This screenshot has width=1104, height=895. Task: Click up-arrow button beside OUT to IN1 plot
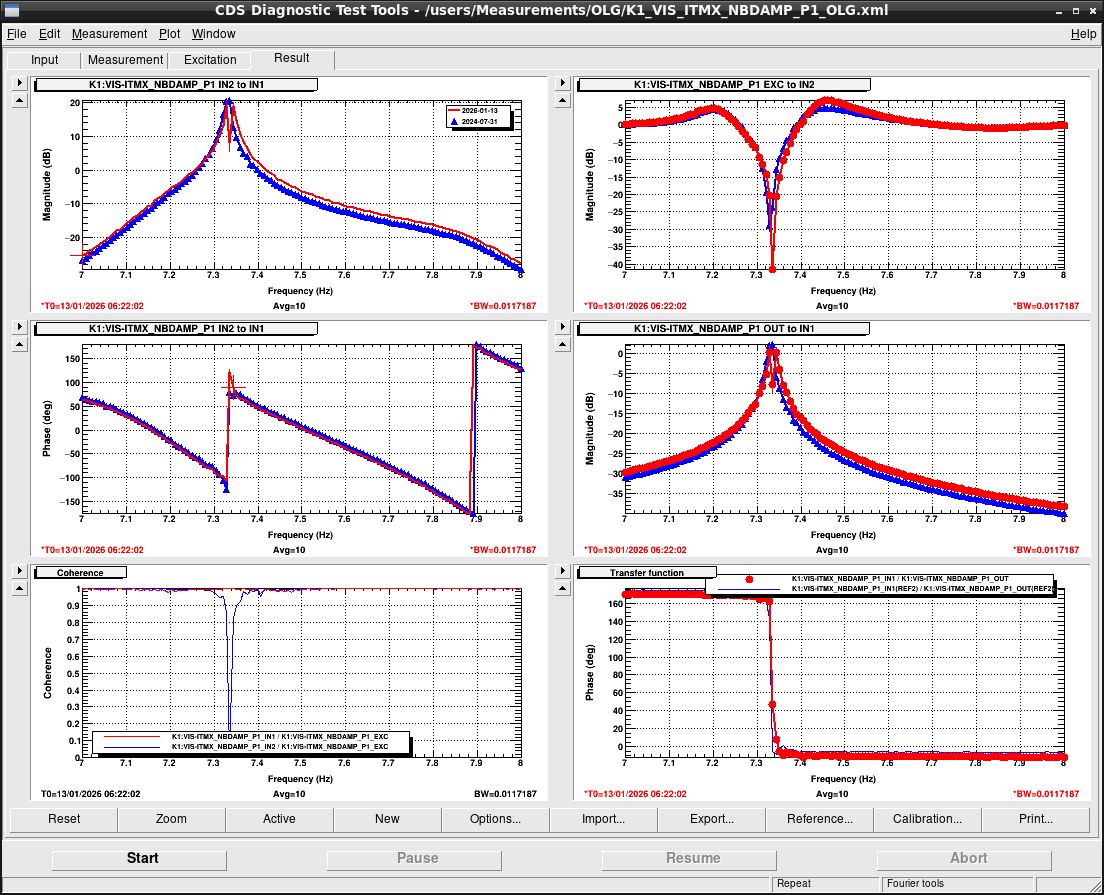(x=561, y=345)
